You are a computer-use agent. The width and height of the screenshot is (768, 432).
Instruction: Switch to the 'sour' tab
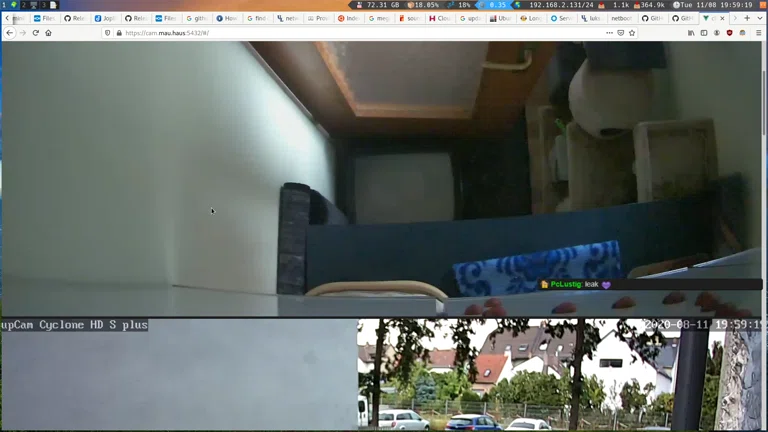(409, 18)
